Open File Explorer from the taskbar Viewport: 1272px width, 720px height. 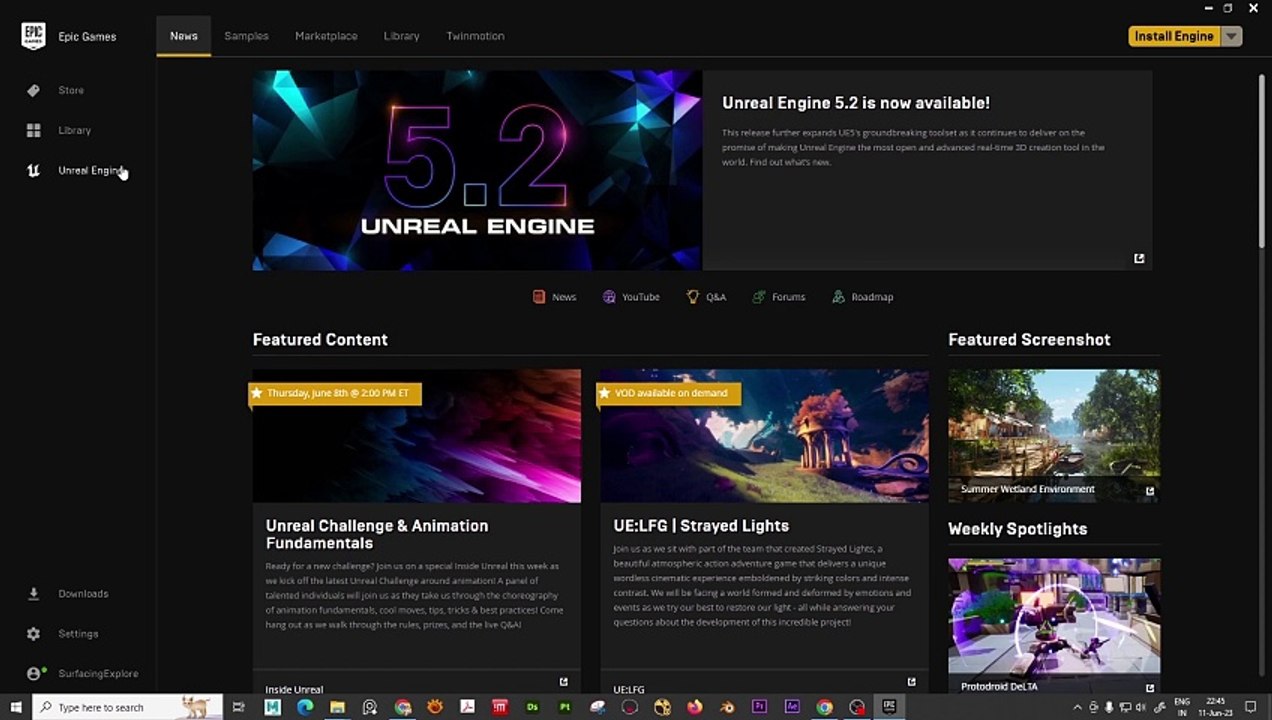337,707
